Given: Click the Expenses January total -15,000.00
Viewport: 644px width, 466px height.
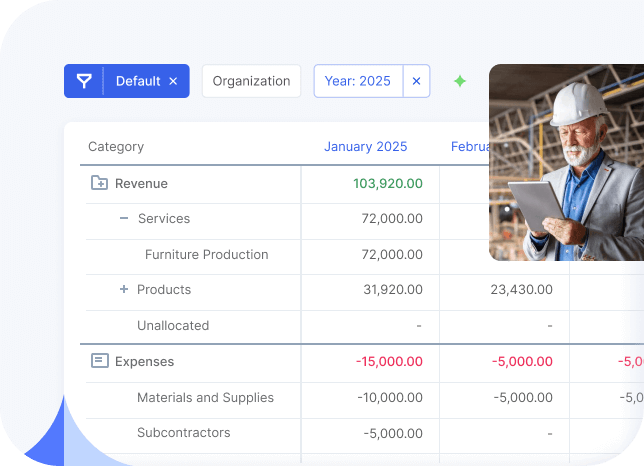Looking at the screenshot, I should pyautogui.click(x=388, y=361).
